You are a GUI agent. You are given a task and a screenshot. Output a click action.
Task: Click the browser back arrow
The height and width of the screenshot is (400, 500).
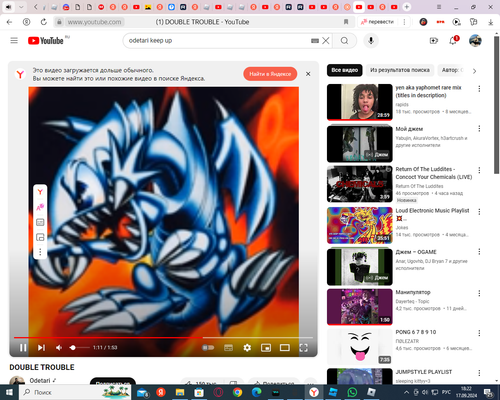point(9,22)
